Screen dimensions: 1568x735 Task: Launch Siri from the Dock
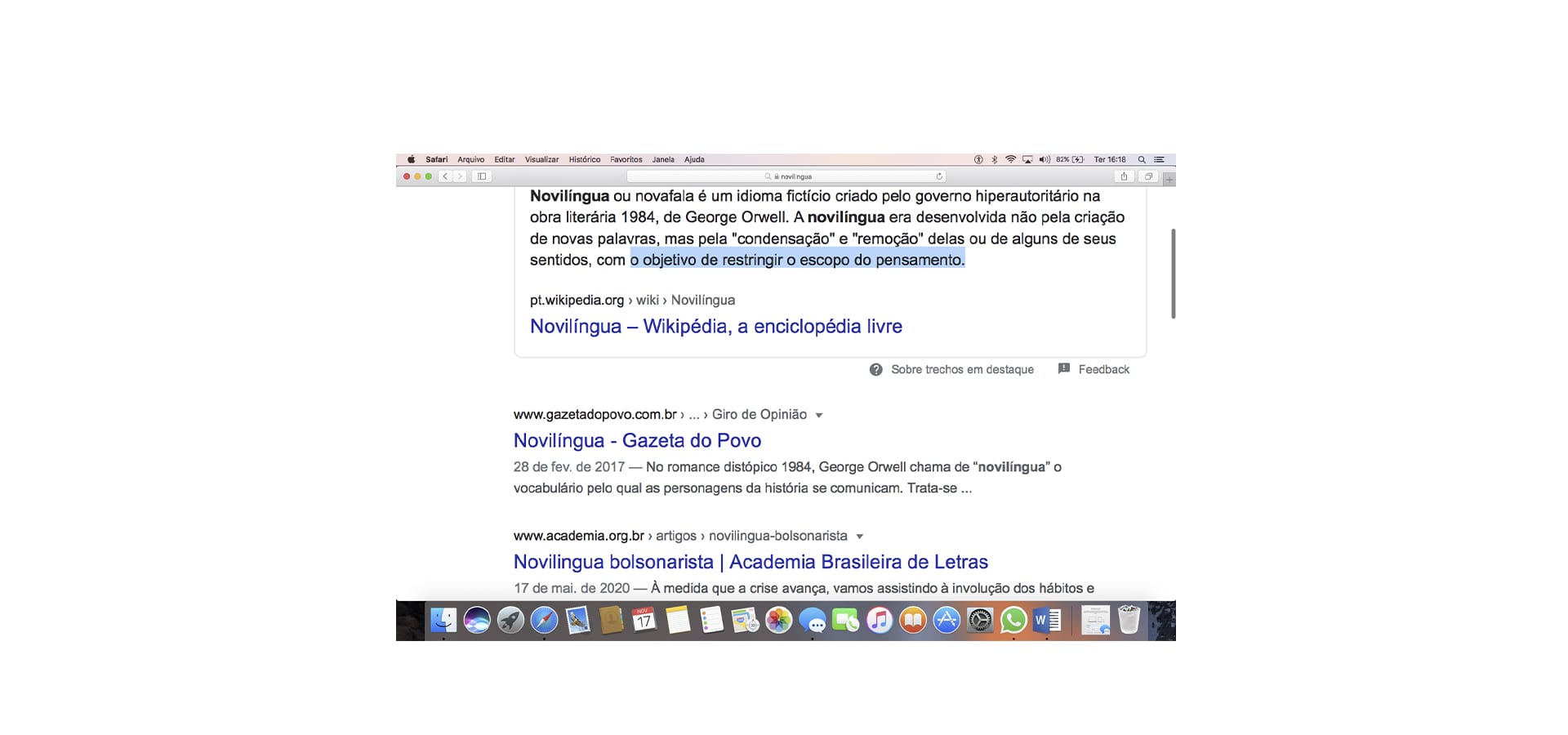477,621
